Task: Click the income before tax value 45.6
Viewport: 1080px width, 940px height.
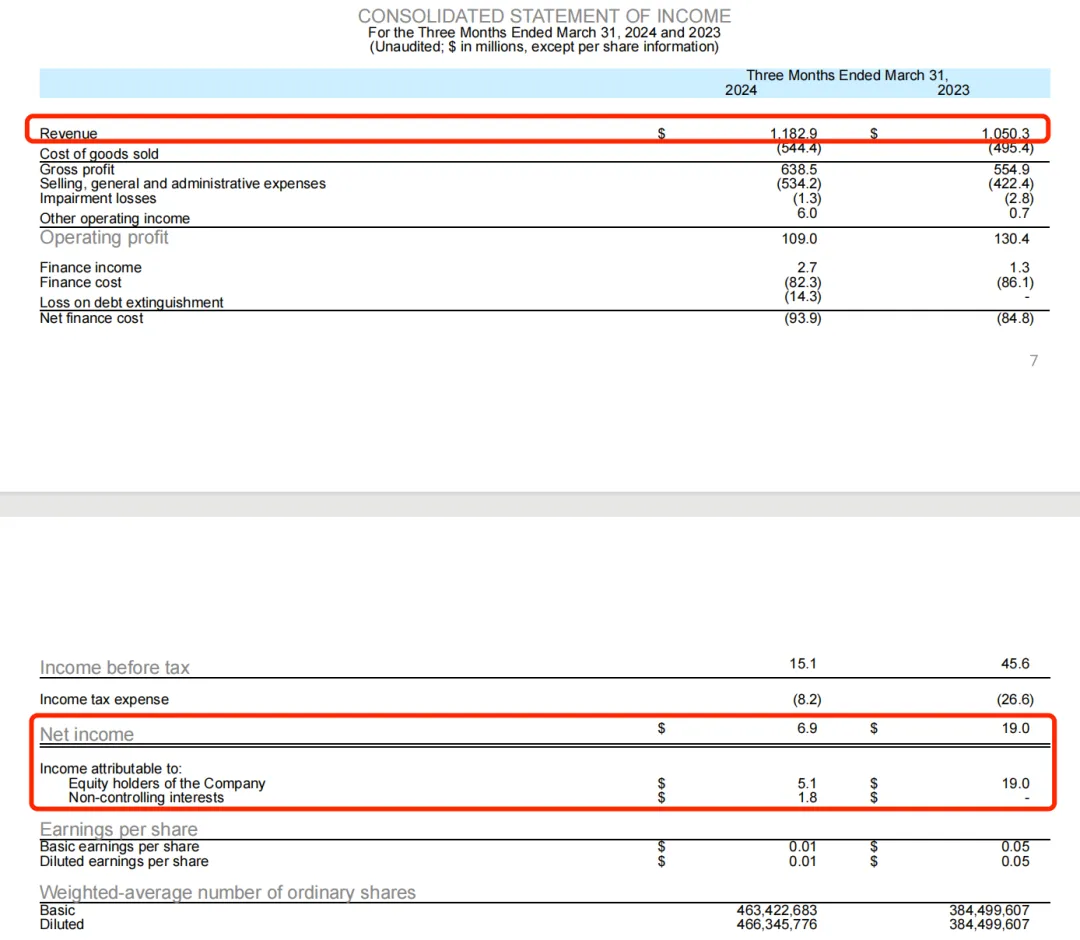Action: pos(1015,664)
